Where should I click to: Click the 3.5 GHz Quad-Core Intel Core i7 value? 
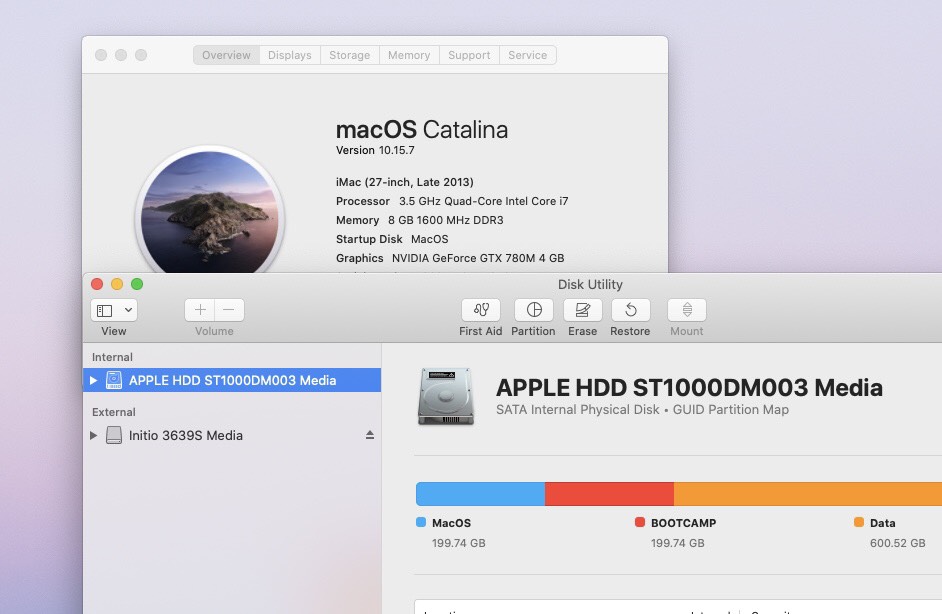(x=484, y=201)
